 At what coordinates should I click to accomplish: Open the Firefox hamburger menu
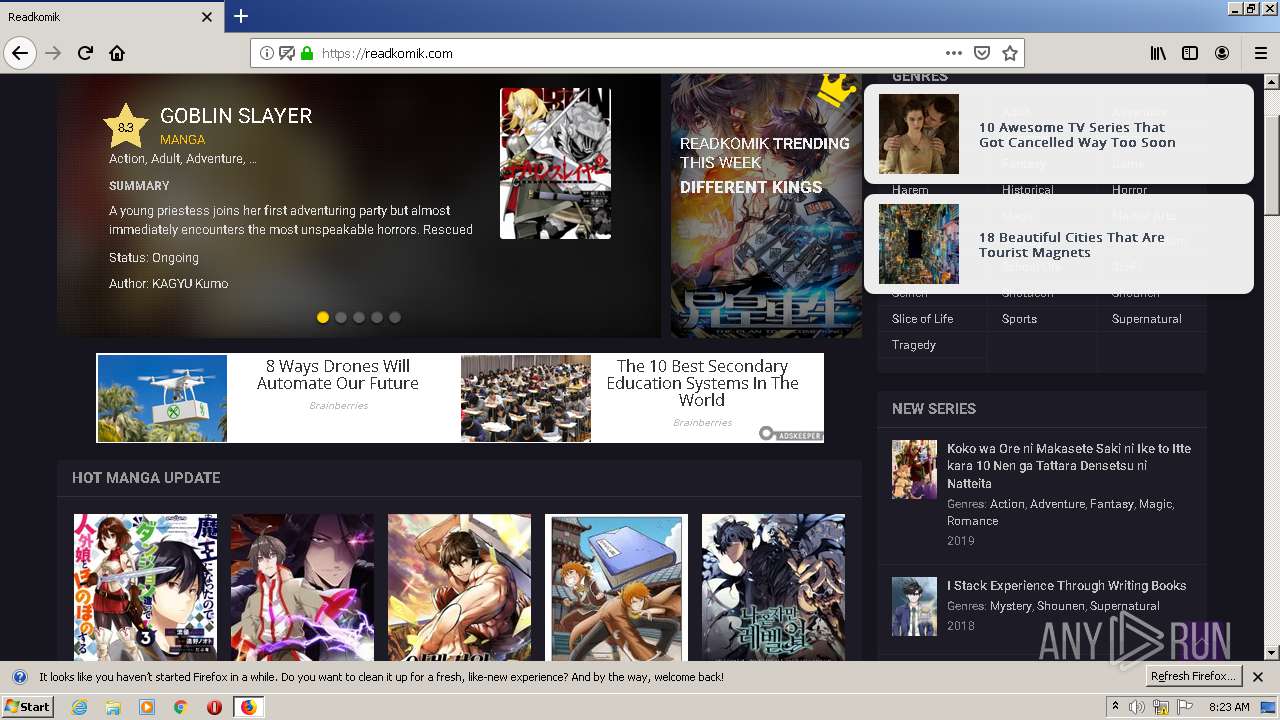pos(1261,53)
